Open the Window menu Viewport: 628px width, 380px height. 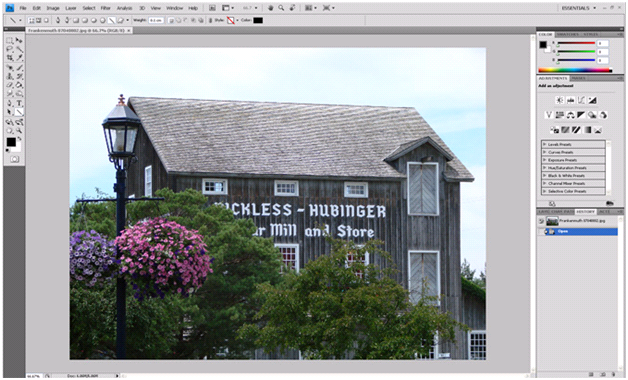175,8
